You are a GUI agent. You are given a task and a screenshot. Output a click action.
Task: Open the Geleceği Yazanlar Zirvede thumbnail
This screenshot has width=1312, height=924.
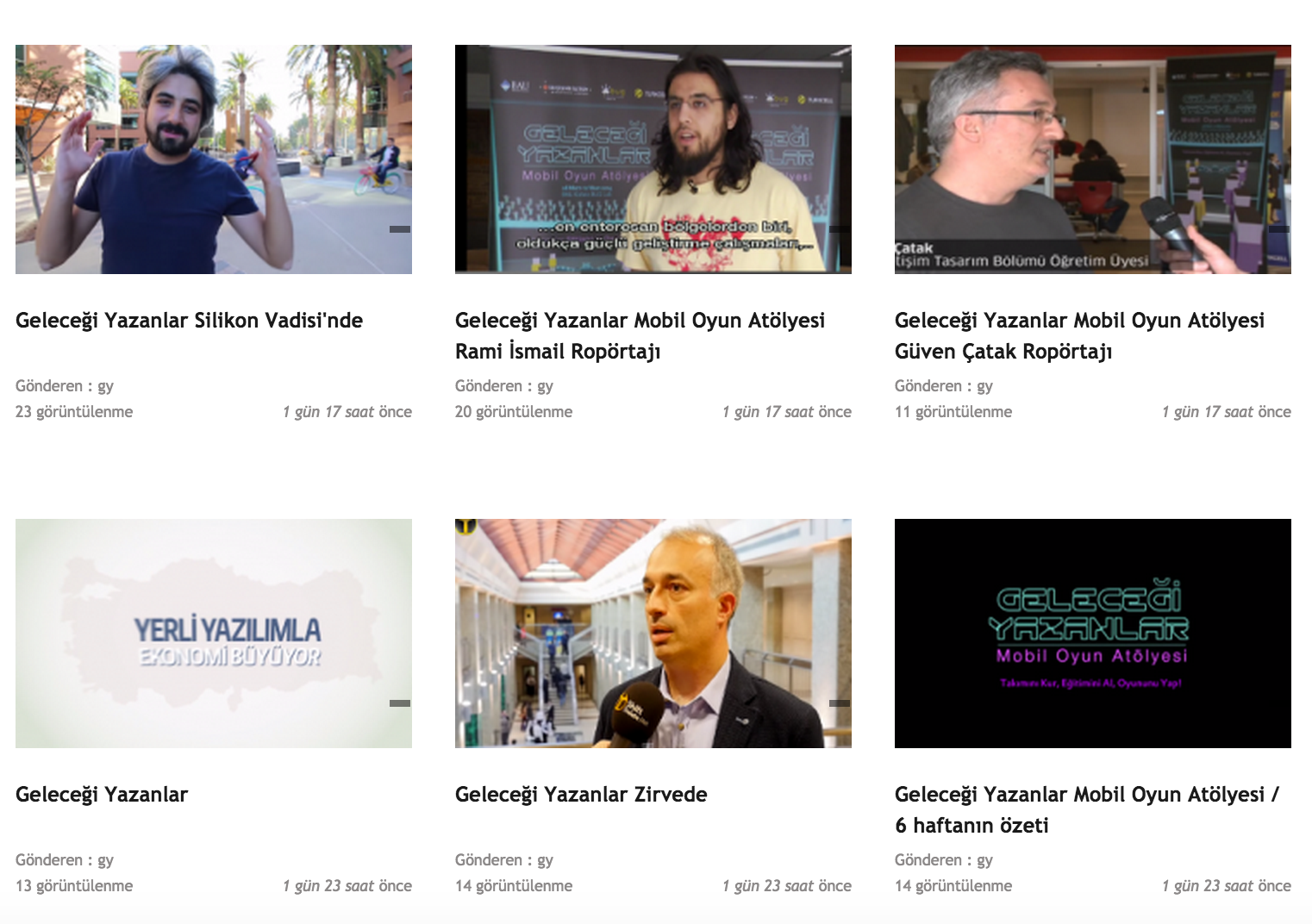click(653, 634)
